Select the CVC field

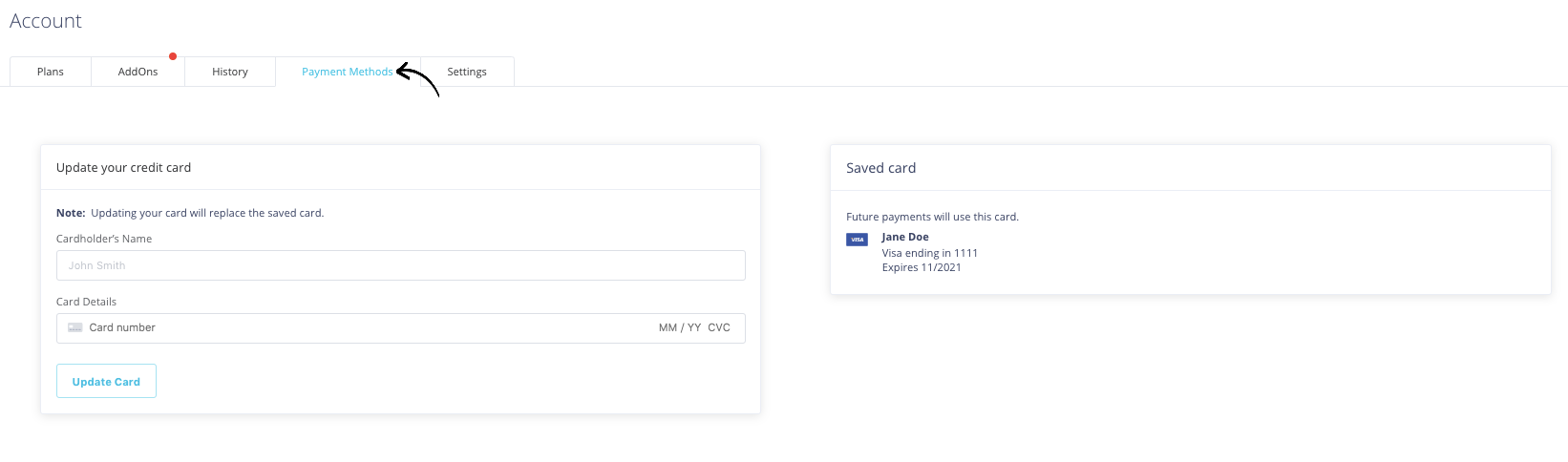719,327
